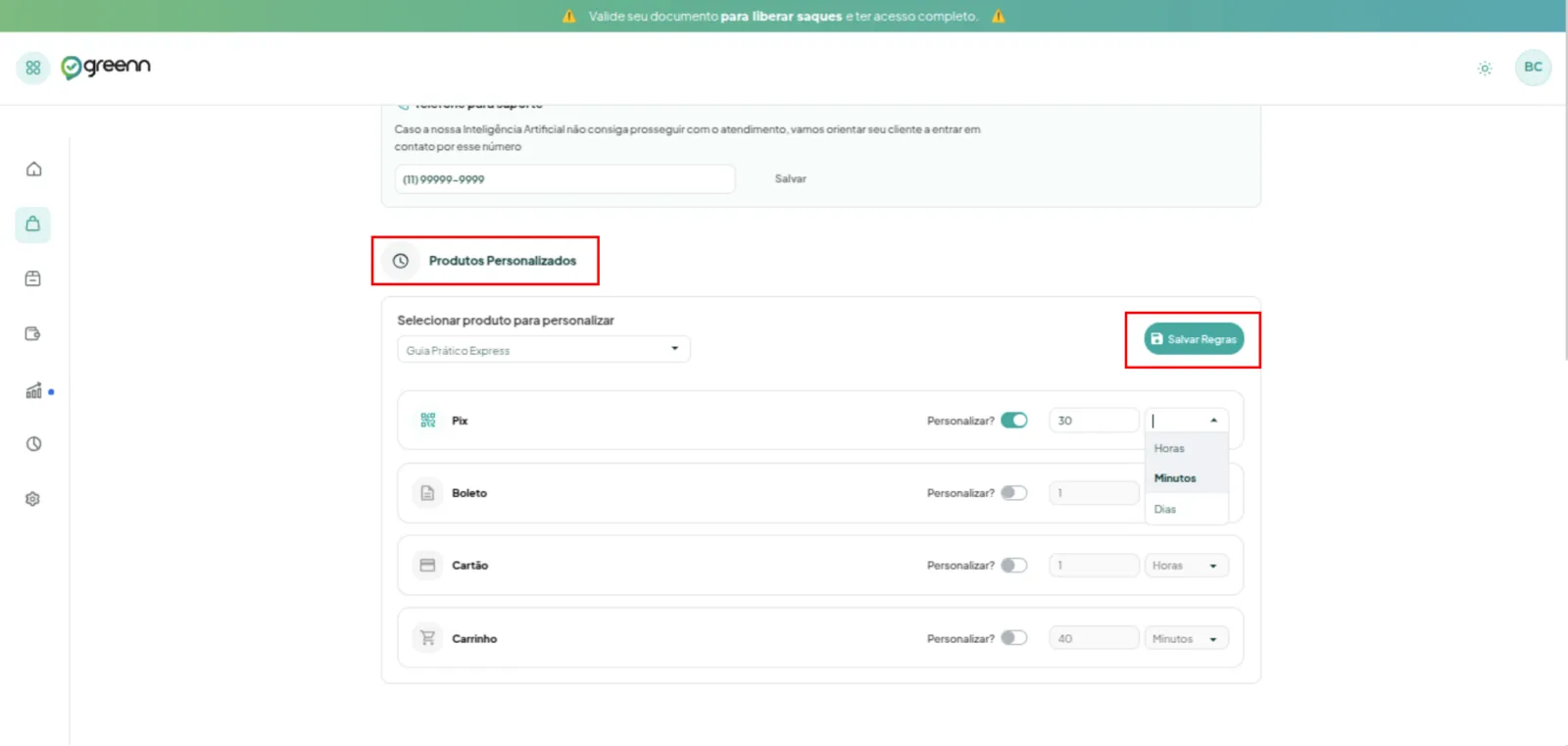Open the wallet sidebar icon
Viewport: 1568px width, 746px height.
tap(33, 334)
